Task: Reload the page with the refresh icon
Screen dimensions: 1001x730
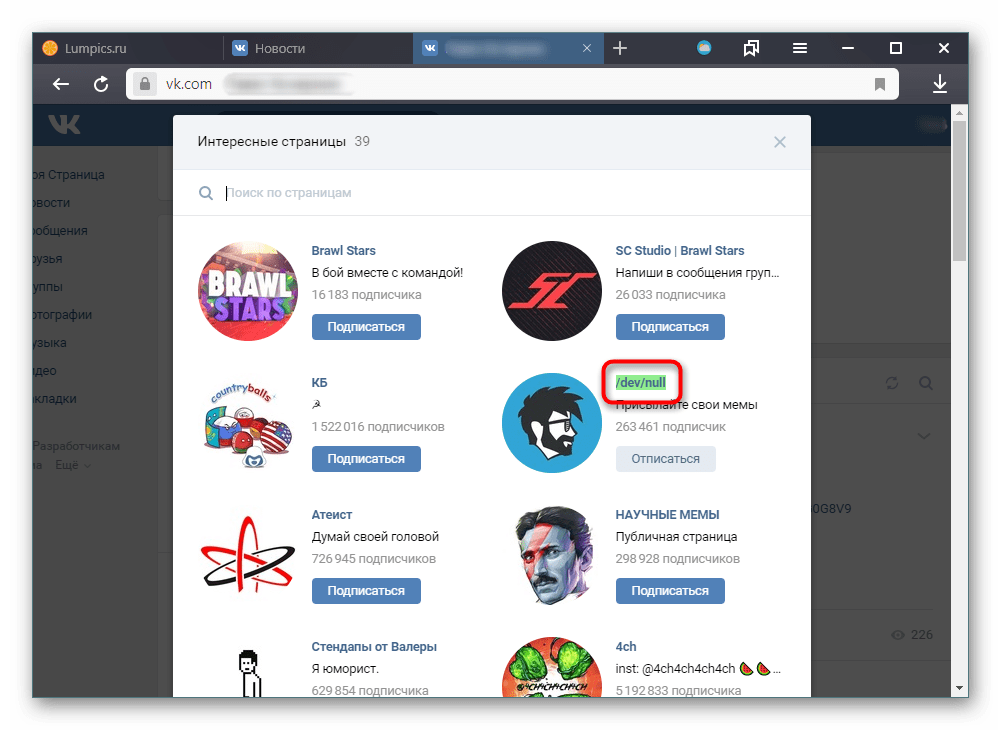Action: (101, 84)
